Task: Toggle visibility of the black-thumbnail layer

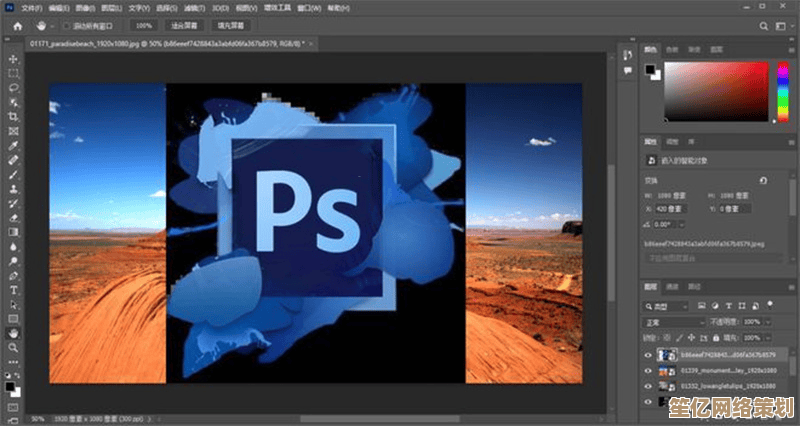Action: [x=648, y=402]
